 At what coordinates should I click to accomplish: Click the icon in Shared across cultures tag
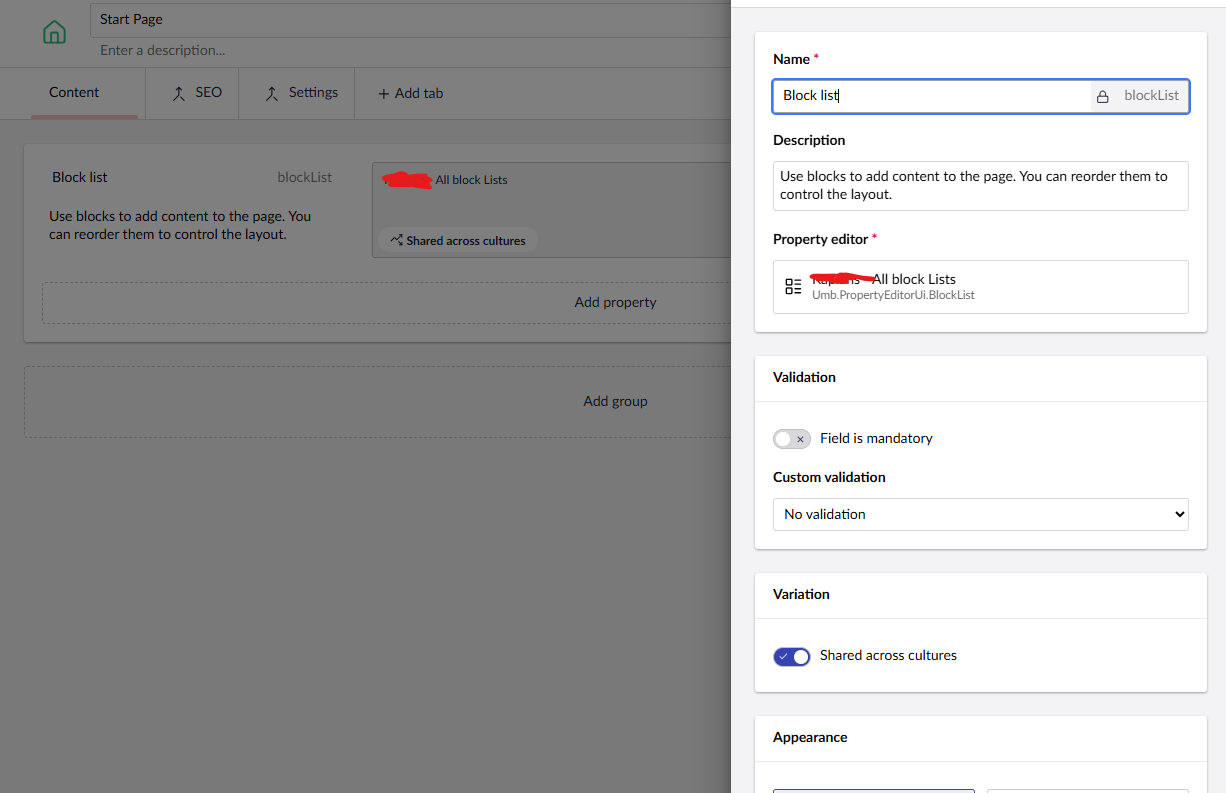click(396, 241)
